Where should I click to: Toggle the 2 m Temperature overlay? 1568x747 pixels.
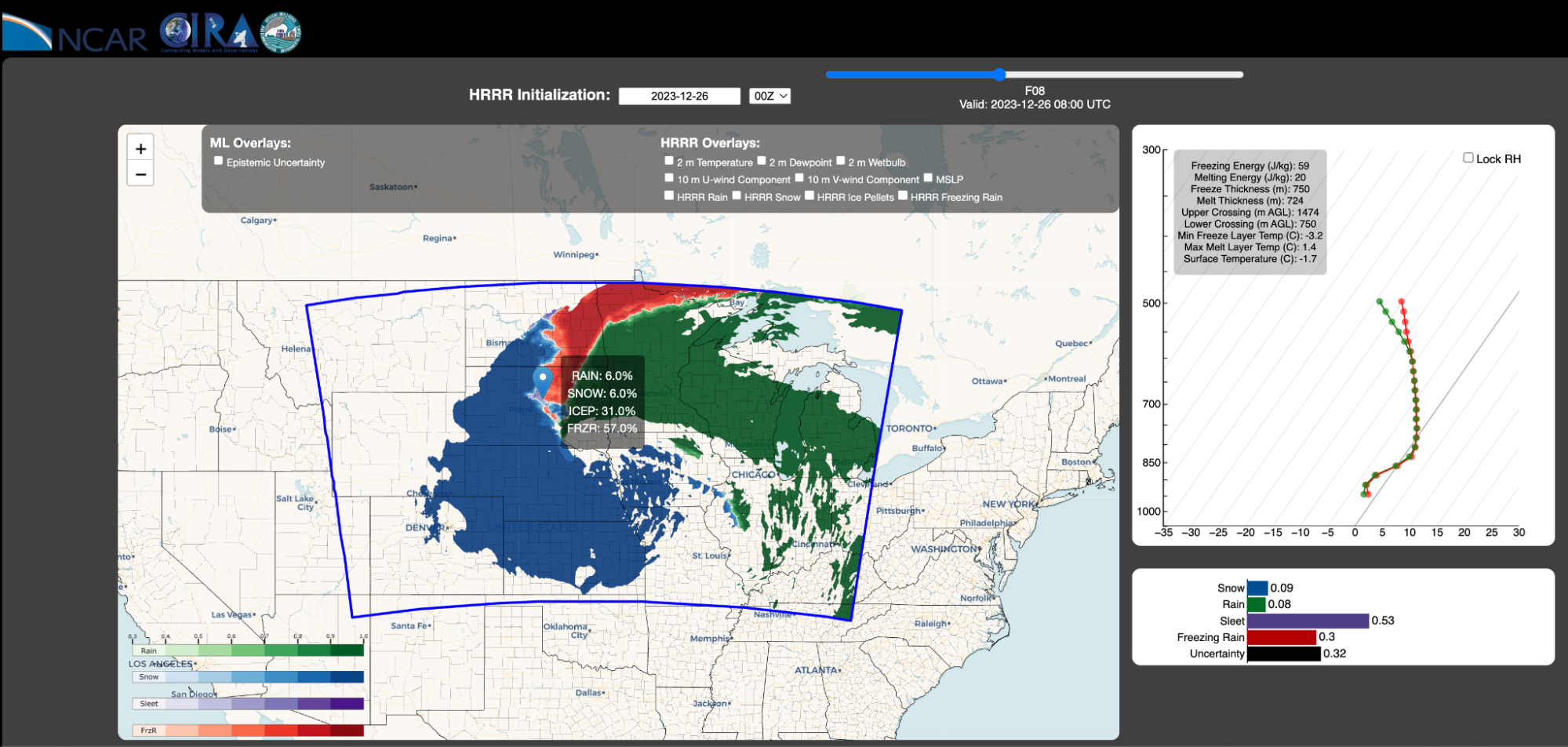pos(669,161)
